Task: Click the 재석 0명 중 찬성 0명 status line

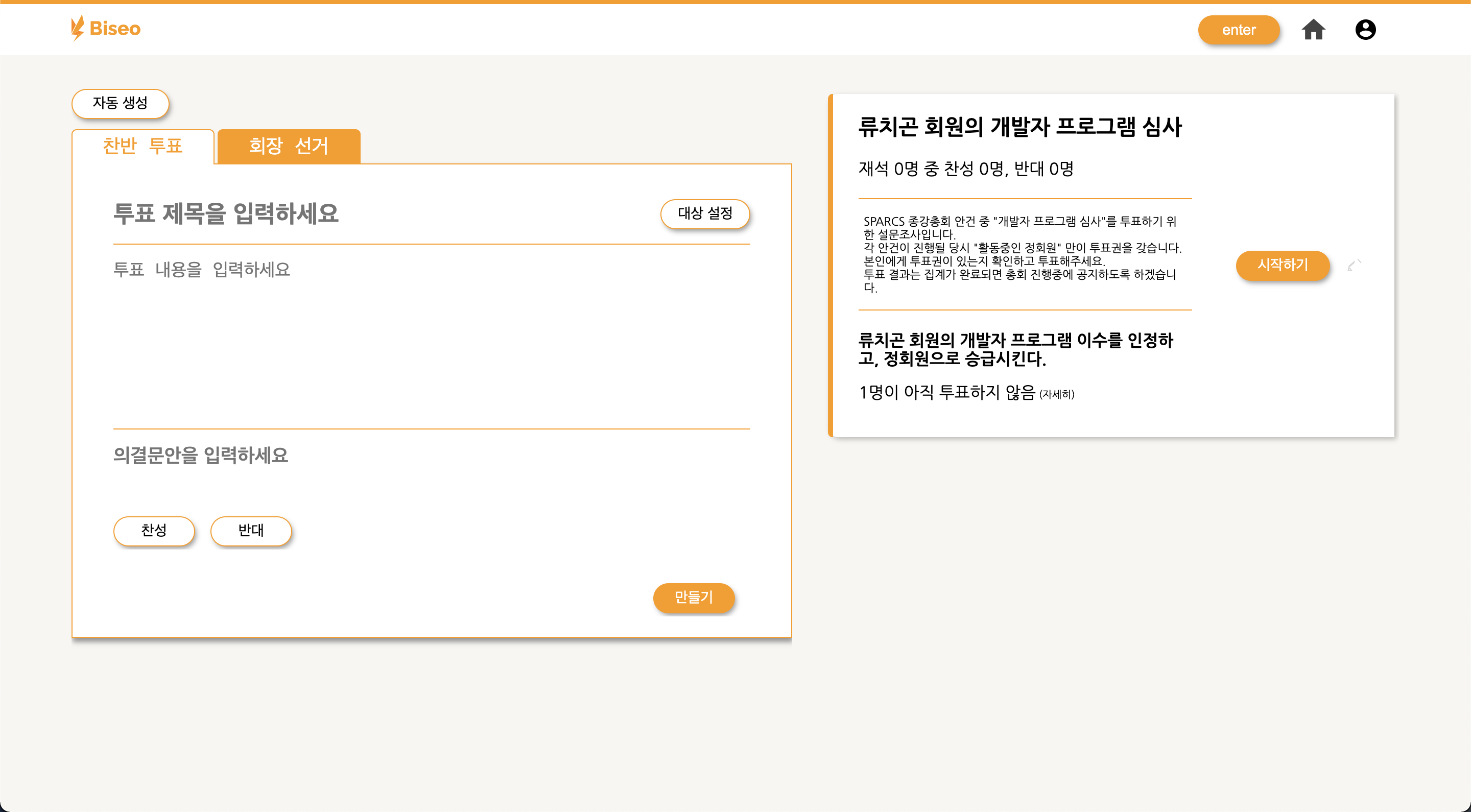Action: click(966, 169)
